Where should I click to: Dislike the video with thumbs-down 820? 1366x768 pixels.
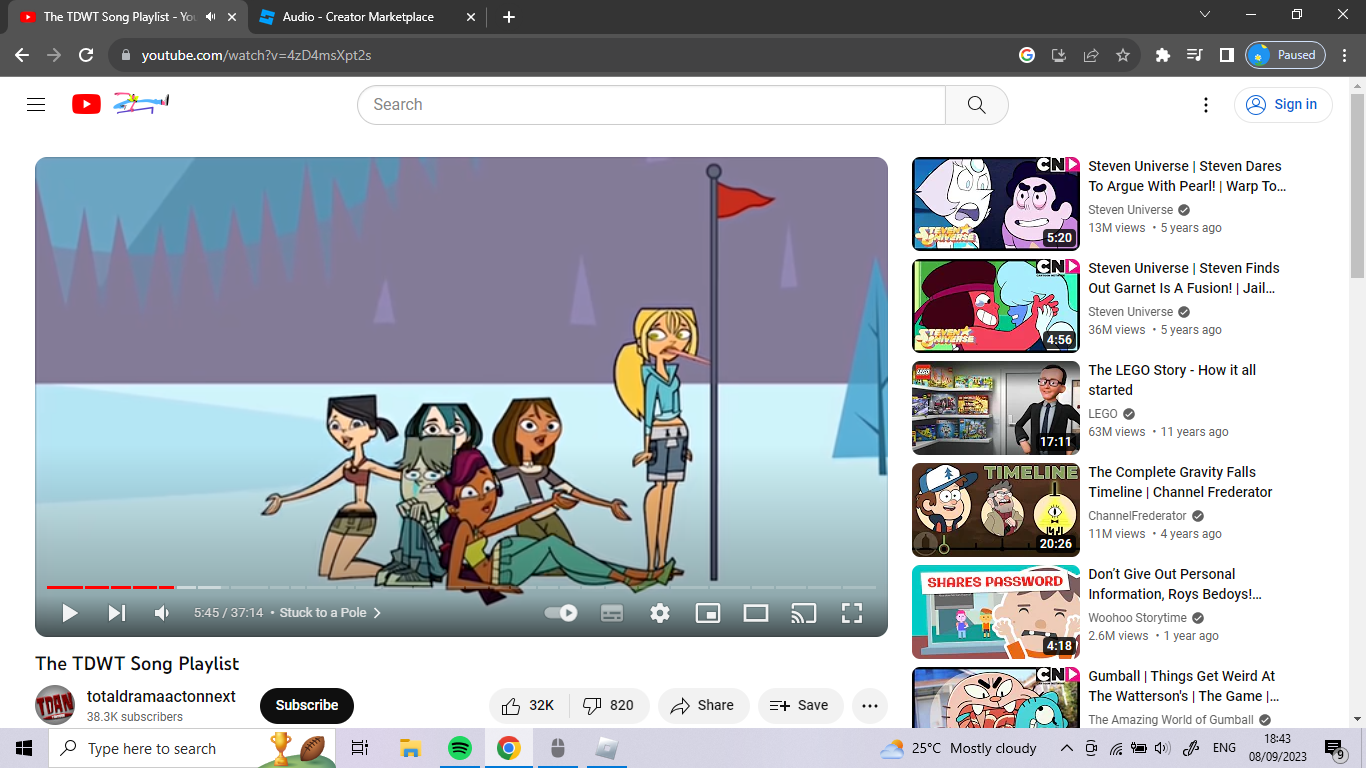click(608, 705)
